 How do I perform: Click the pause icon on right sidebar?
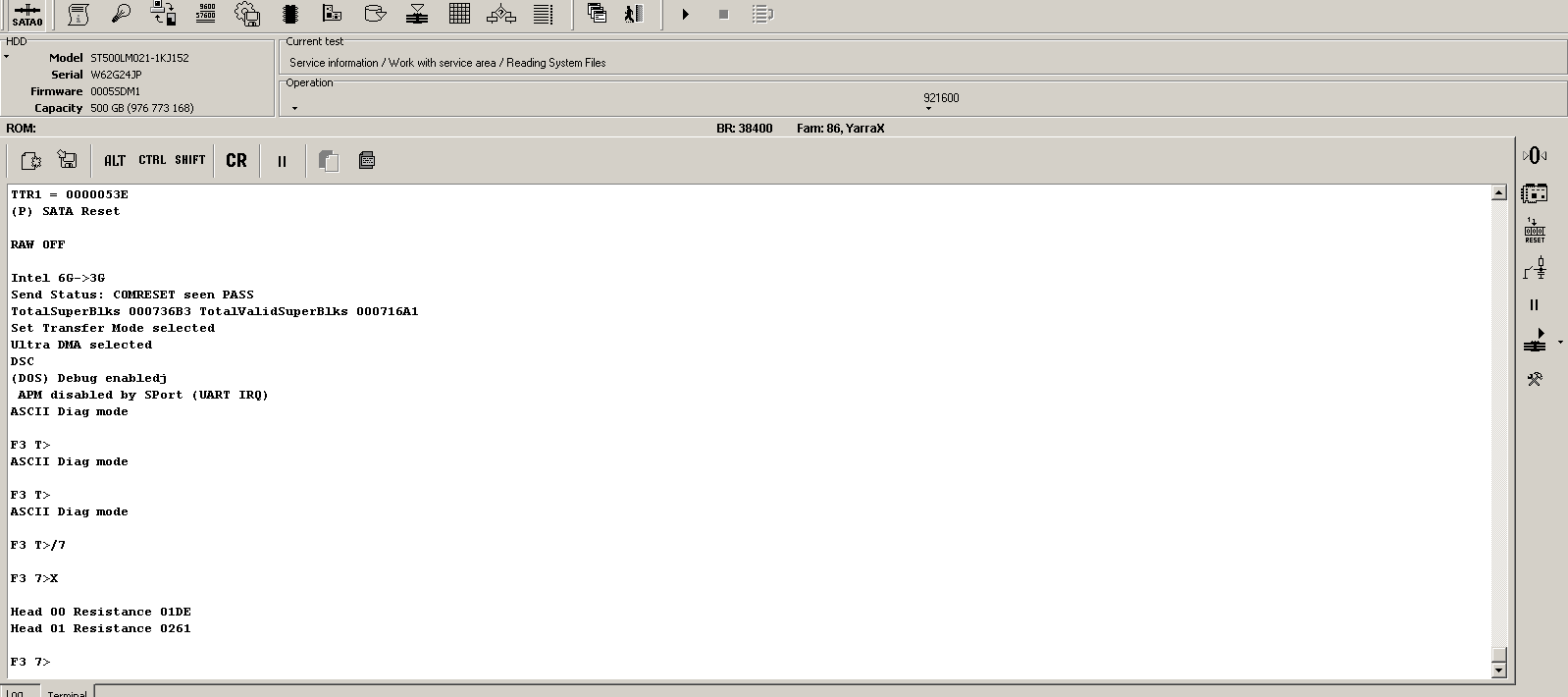coord(1535,305)
